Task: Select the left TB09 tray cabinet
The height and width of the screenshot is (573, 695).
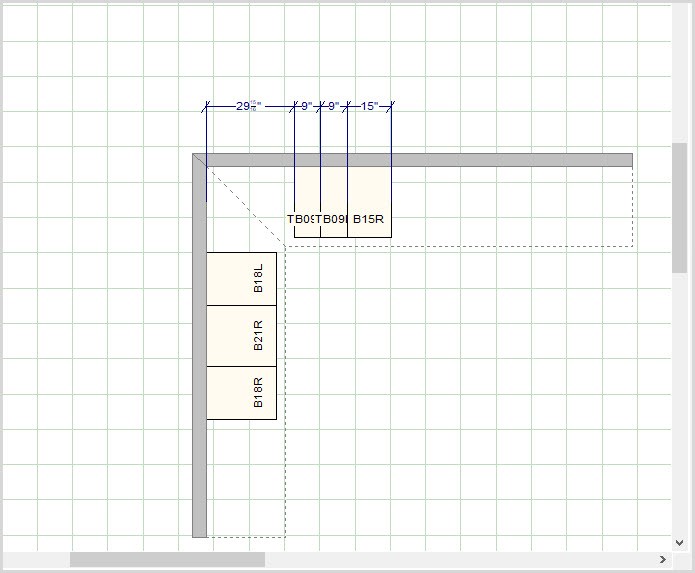Action: [307, 202]
